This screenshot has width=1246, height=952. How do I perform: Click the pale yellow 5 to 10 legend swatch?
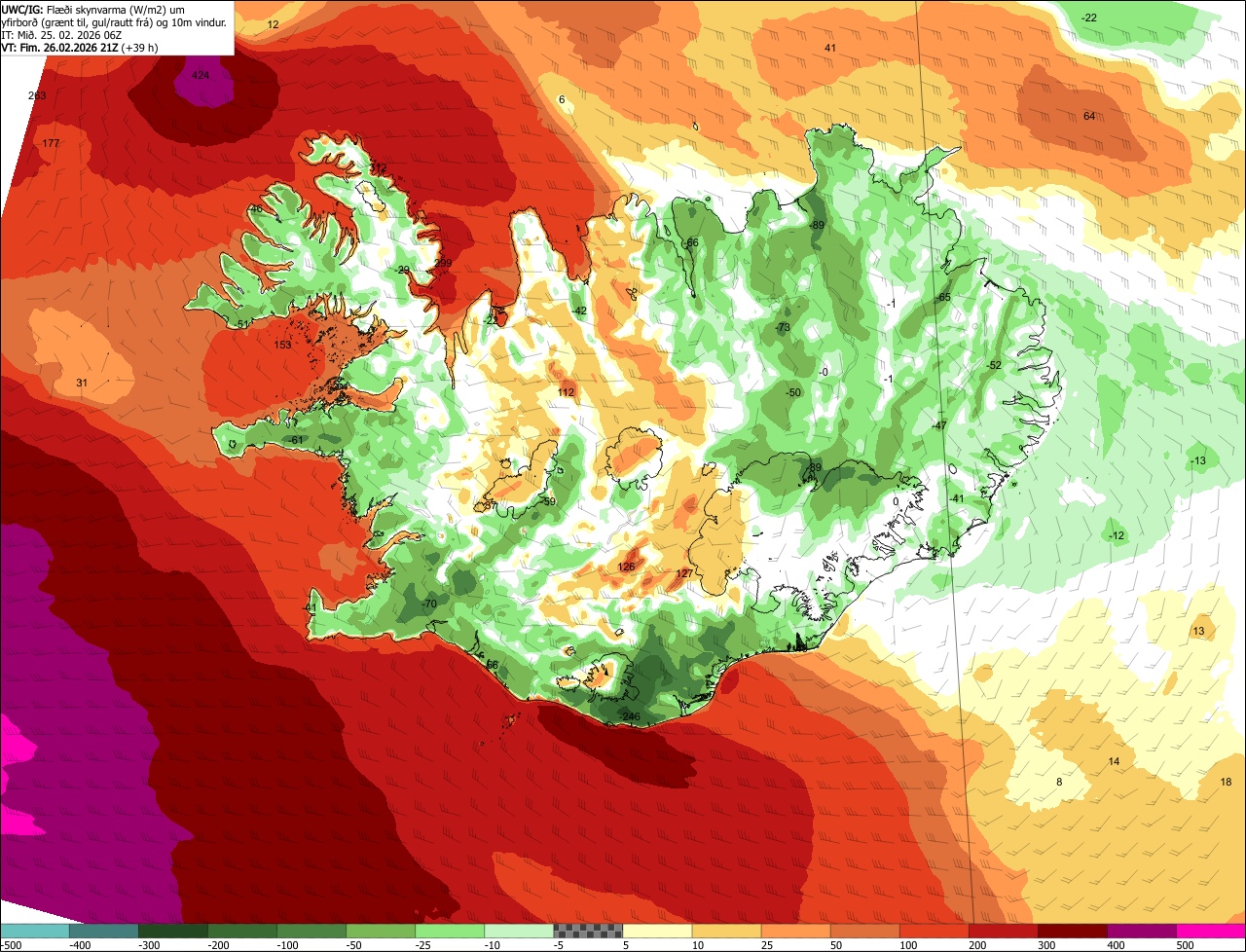pos(657,931)
